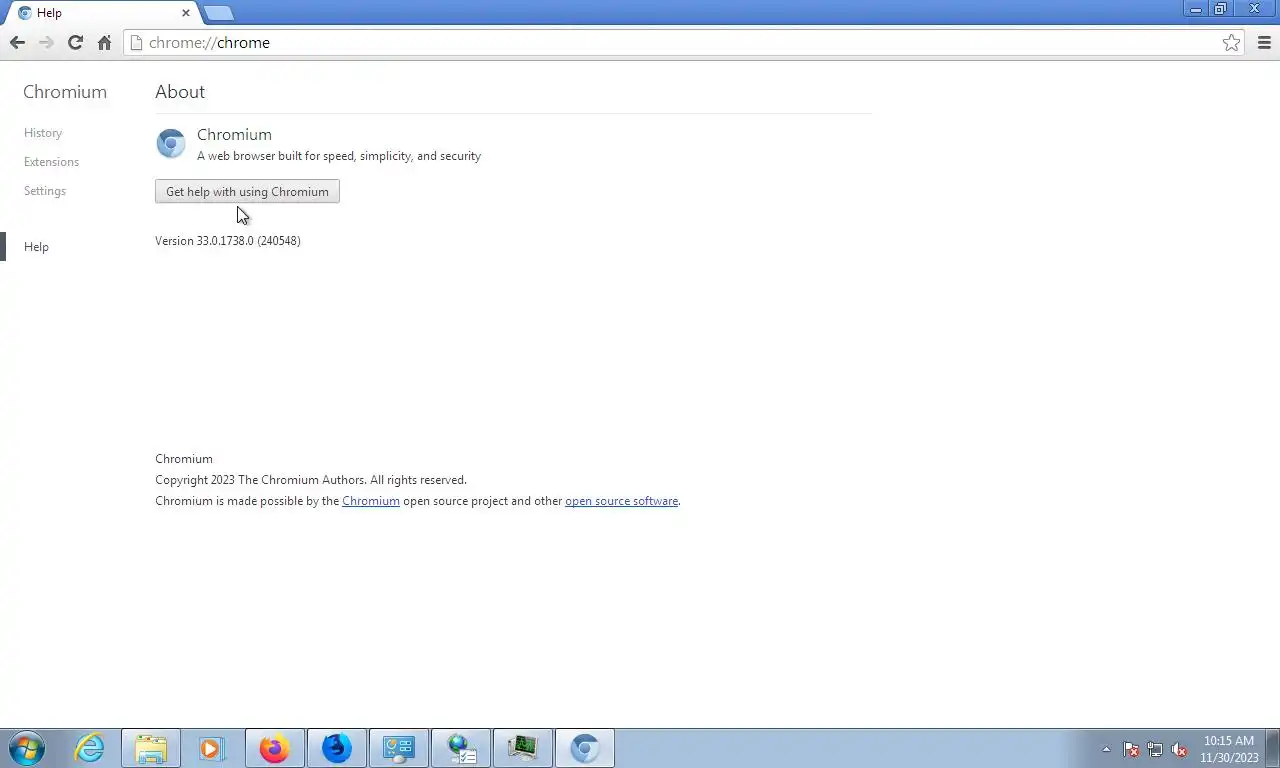Screen dimensions: 1280x768
Task: Open the open source software link
Action: 621,501
